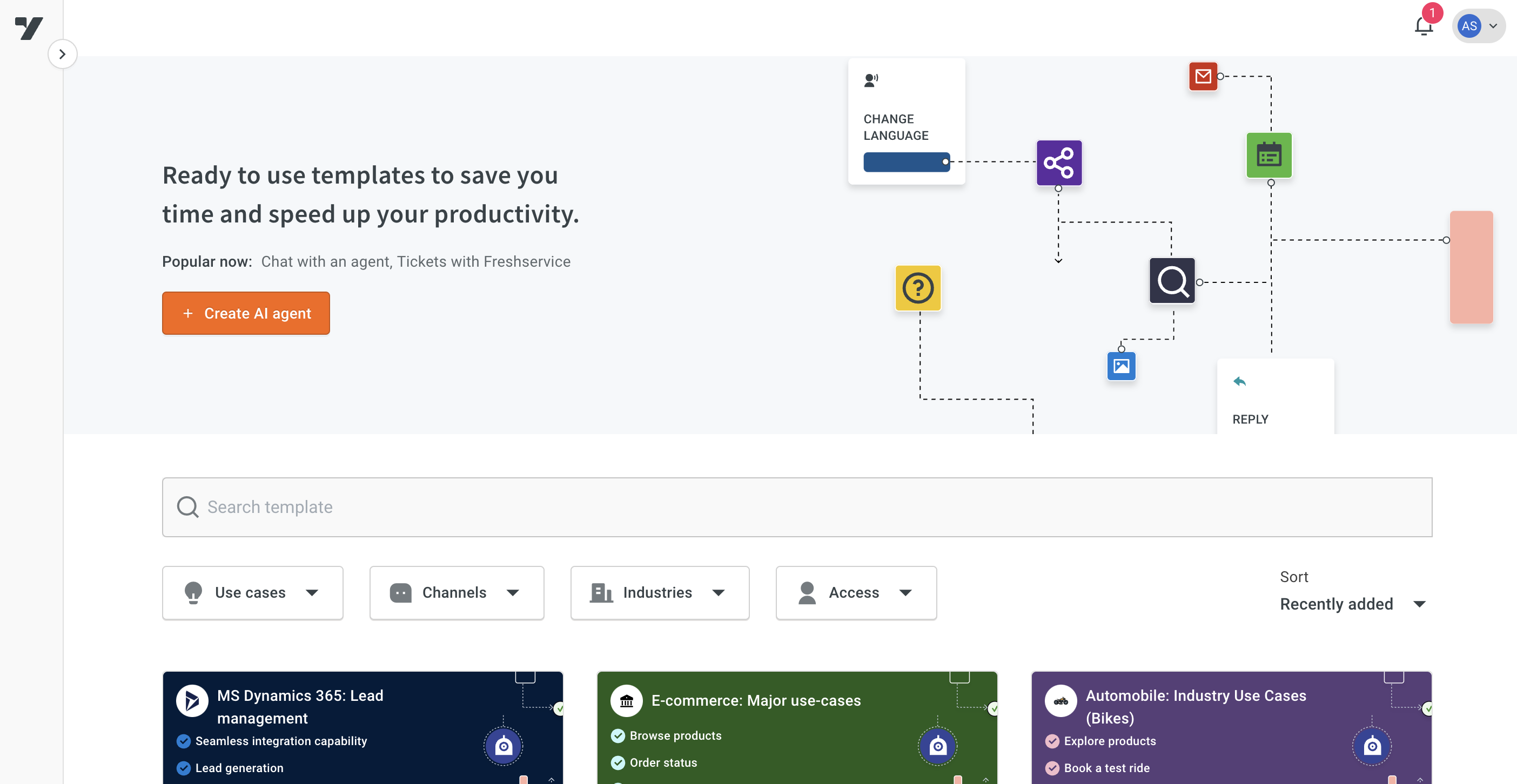Open the Channels filter dropdown
The width and height of the screenshot is (1517, 784).
point(457,593)
